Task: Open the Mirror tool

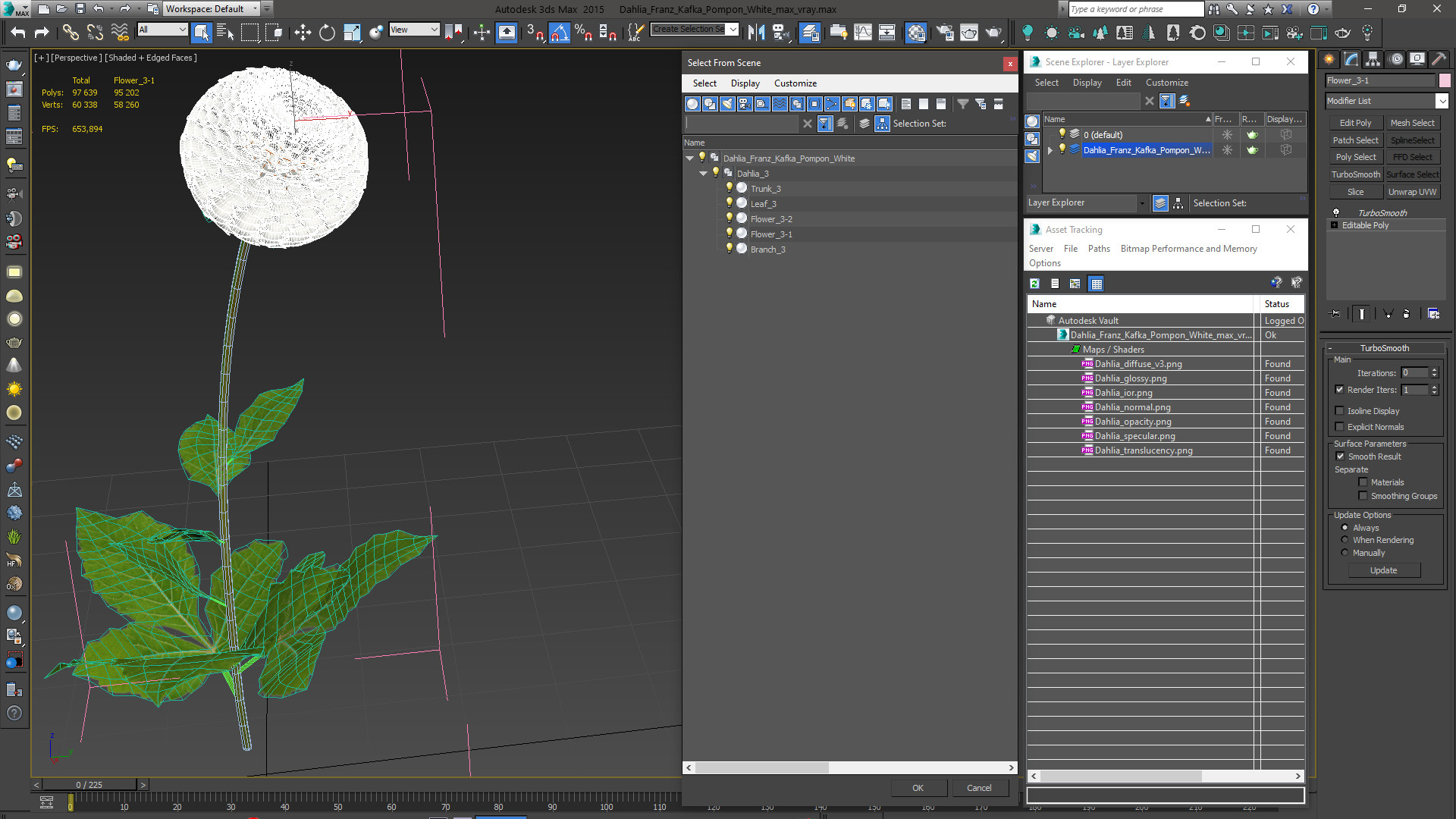Action: click(x=756, y=32)
